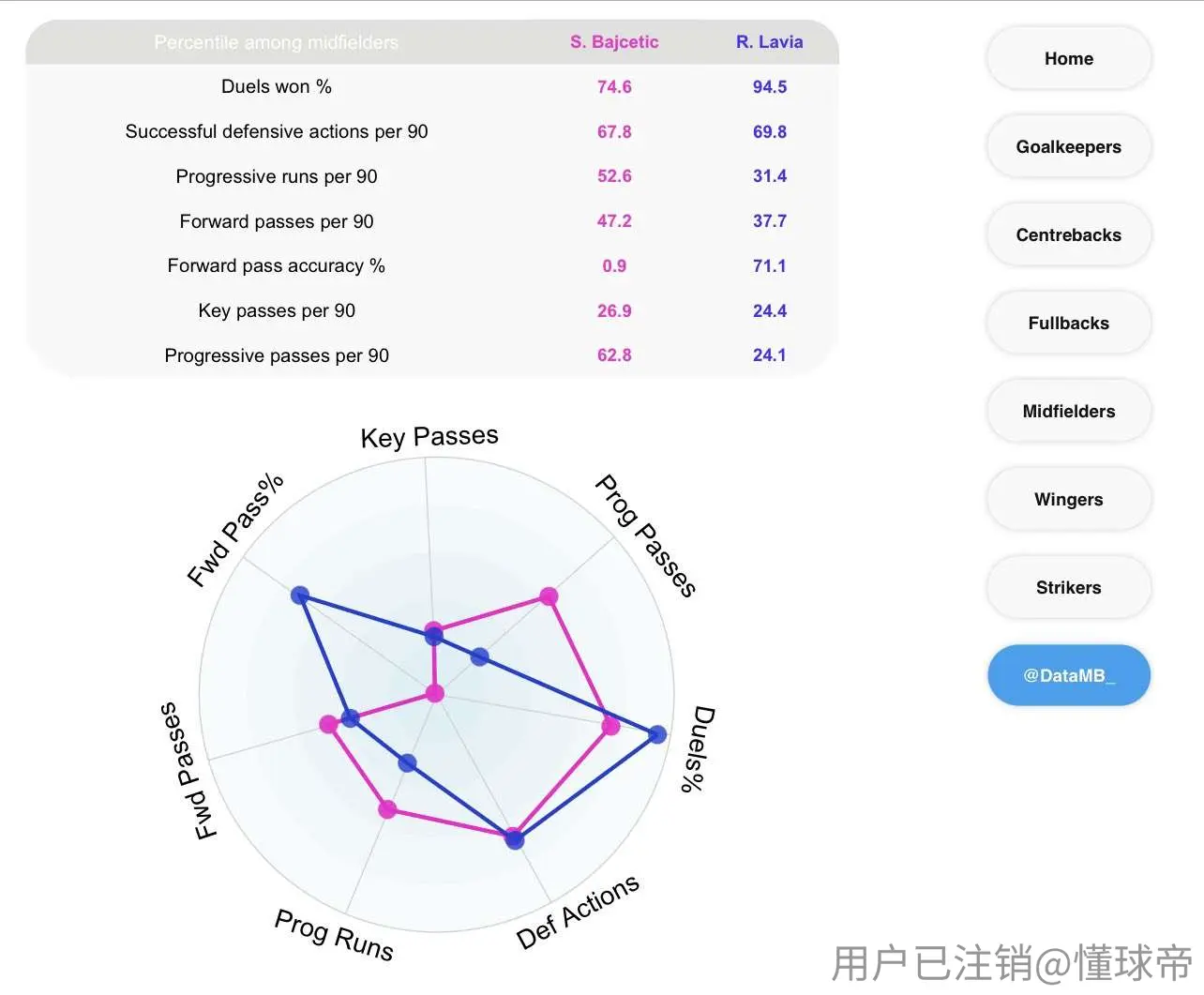Visit the @DataMB_ link button

click(1068, 675)
